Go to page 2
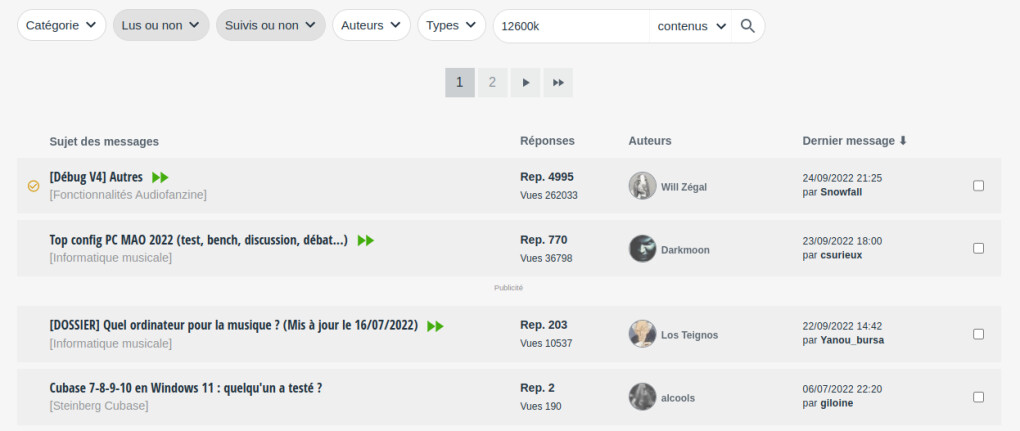Viewport: 1020px width, 431px height. tap(492, 83)
